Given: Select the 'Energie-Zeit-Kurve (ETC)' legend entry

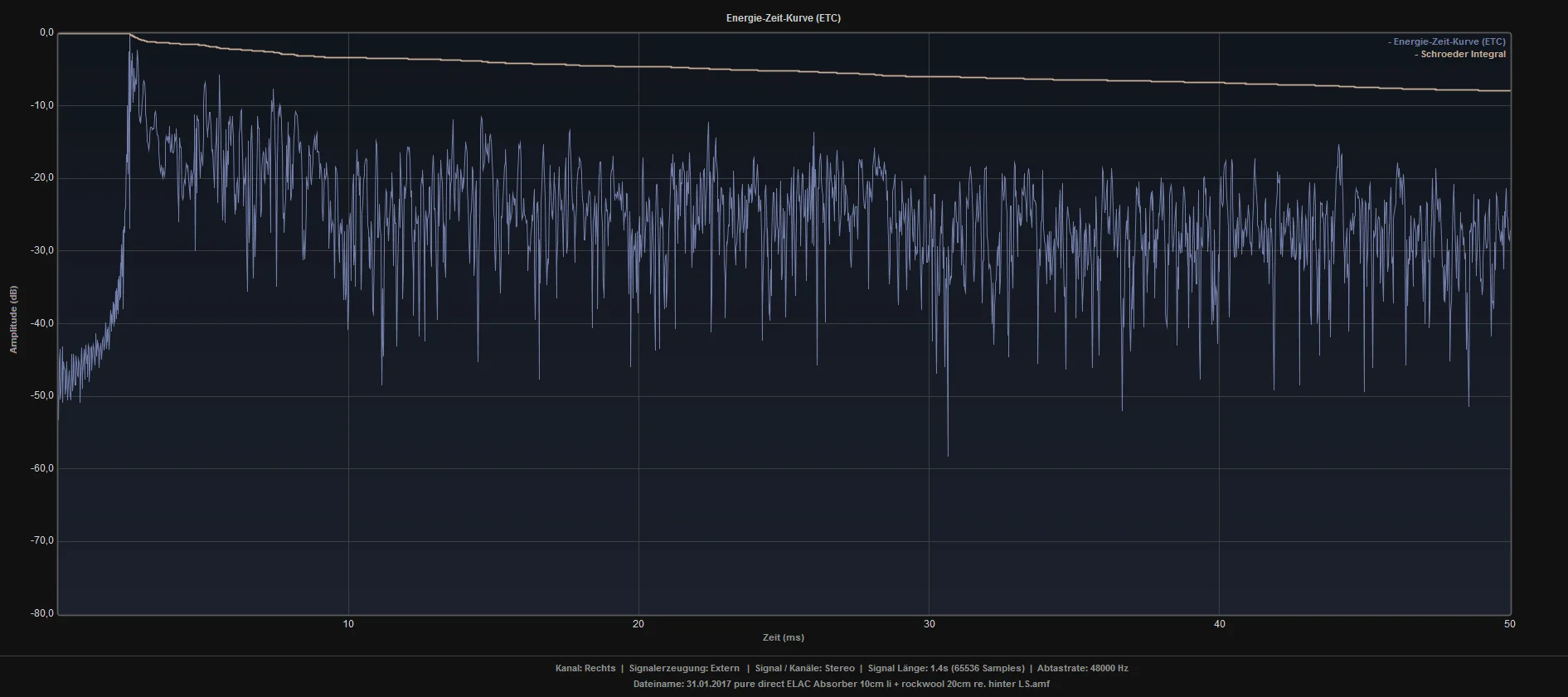Looking at the screenshot, I should pos(1447,41).
